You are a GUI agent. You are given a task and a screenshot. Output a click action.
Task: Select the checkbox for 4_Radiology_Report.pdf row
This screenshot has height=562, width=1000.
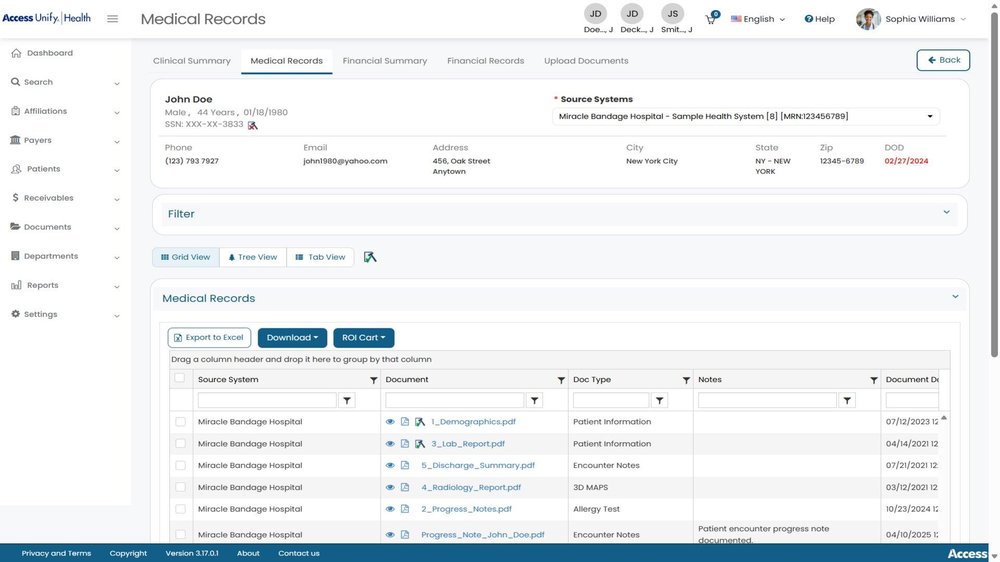180,487
